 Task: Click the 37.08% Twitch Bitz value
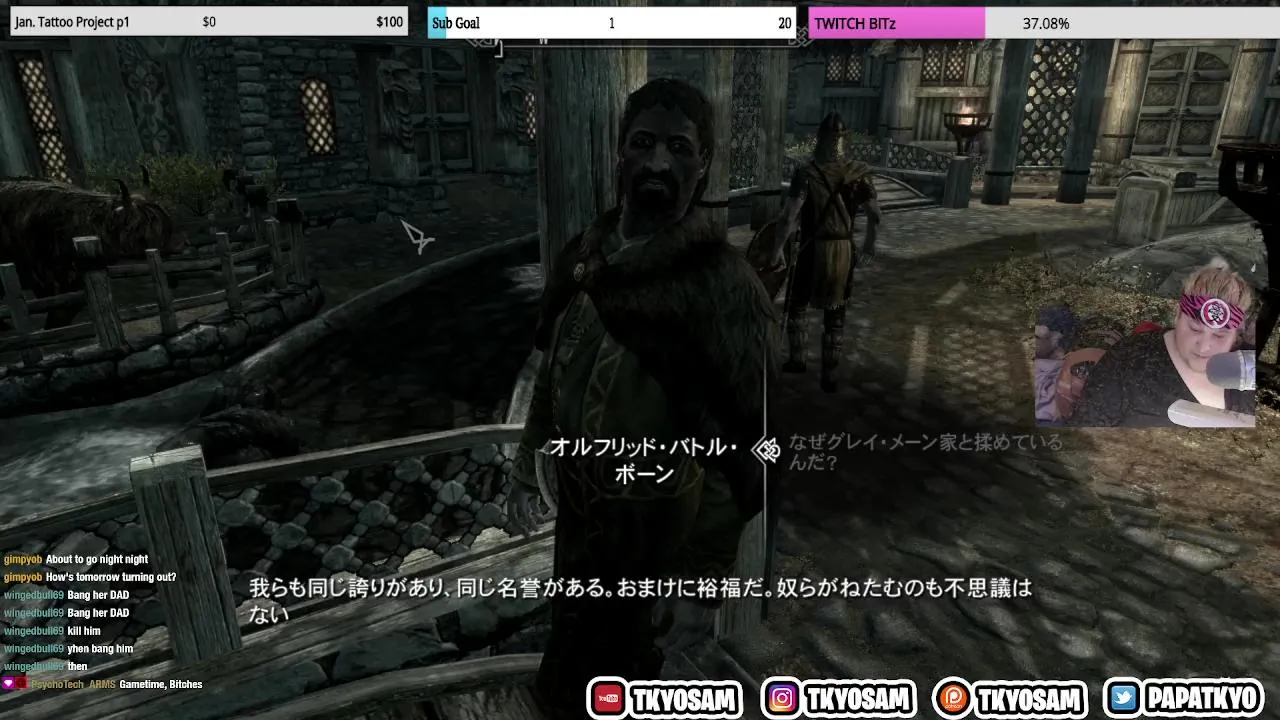pyautogui.click(x=1046, y=23)
